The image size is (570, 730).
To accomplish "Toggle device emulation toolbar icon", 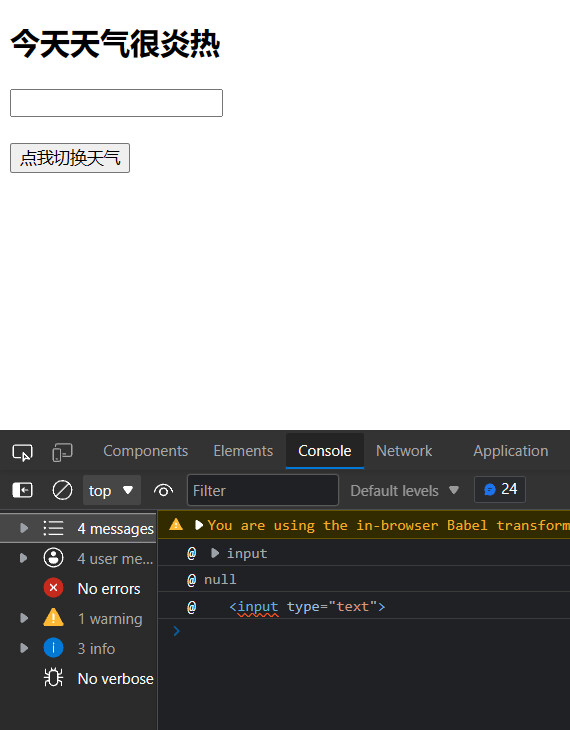I will pyautogui.click(x=62, y=452).
